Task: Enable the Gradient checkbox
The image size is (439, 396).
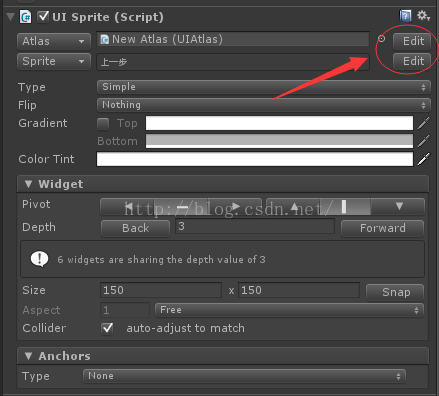Action: [103, 124]
